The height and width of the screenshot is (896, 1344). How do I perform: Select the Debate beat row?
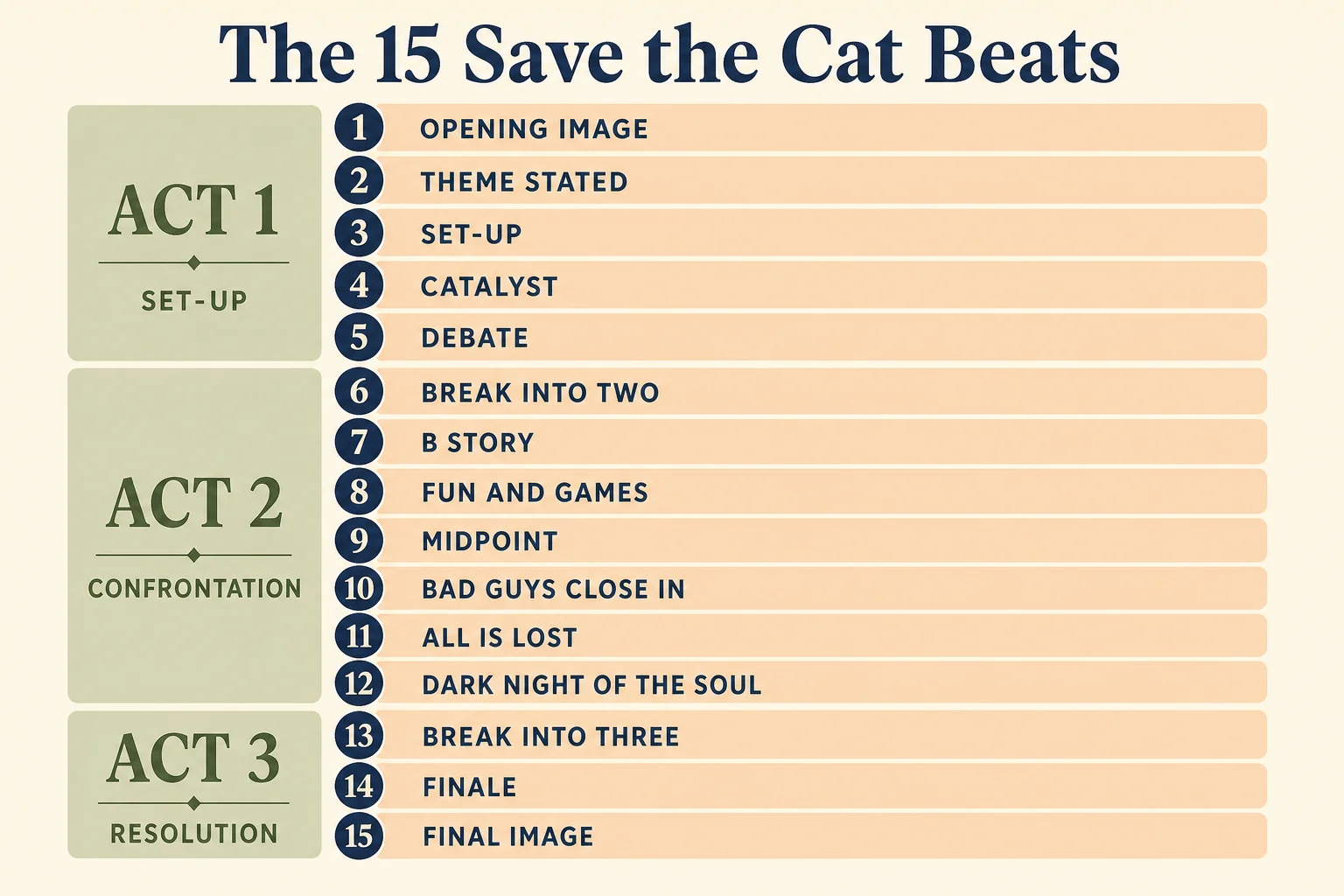(x=801, y=337)
